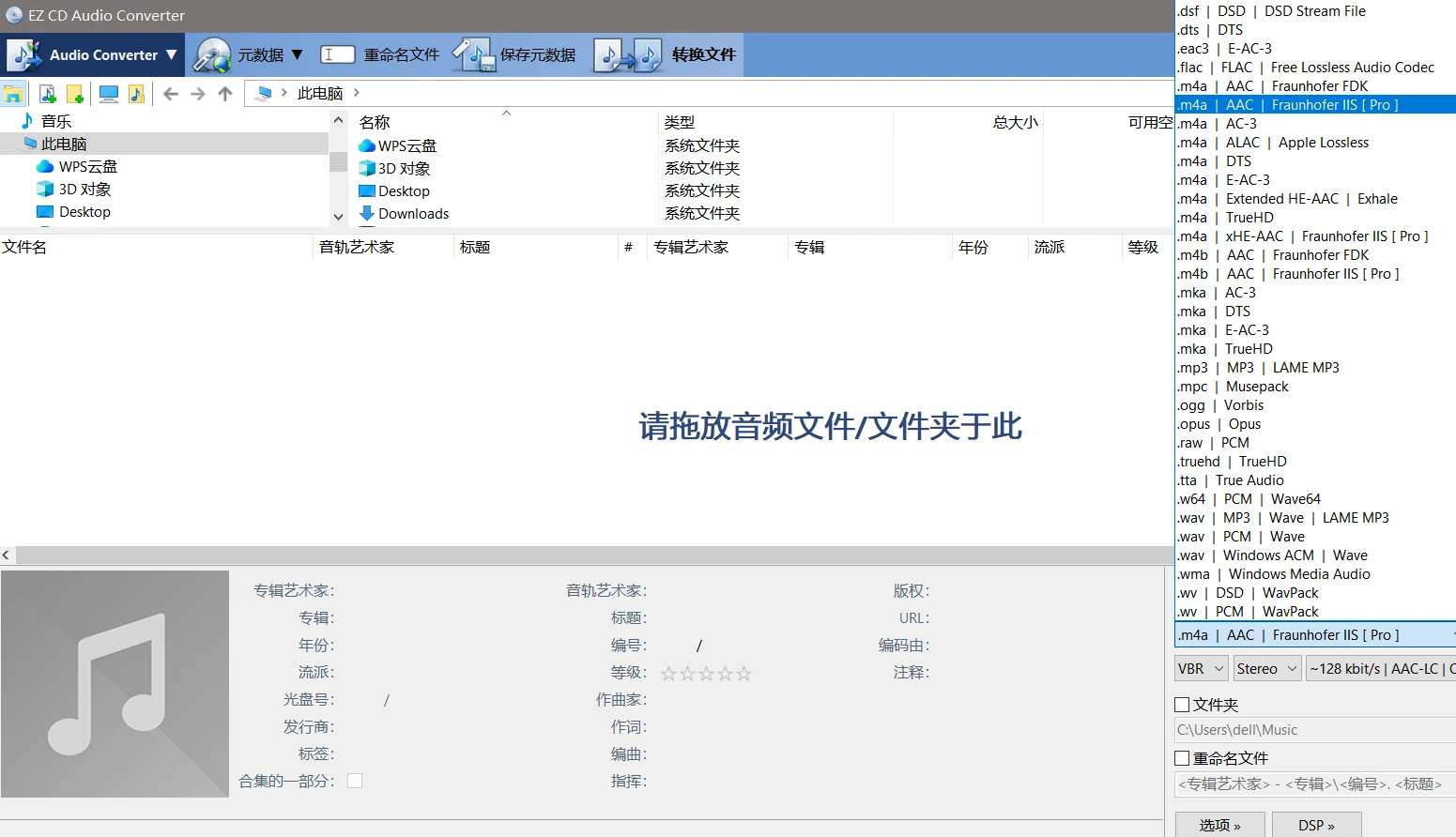The image size is (1456, 837).
Task: Jump to the Music folder toolbar icon
Action: [136, 94]
